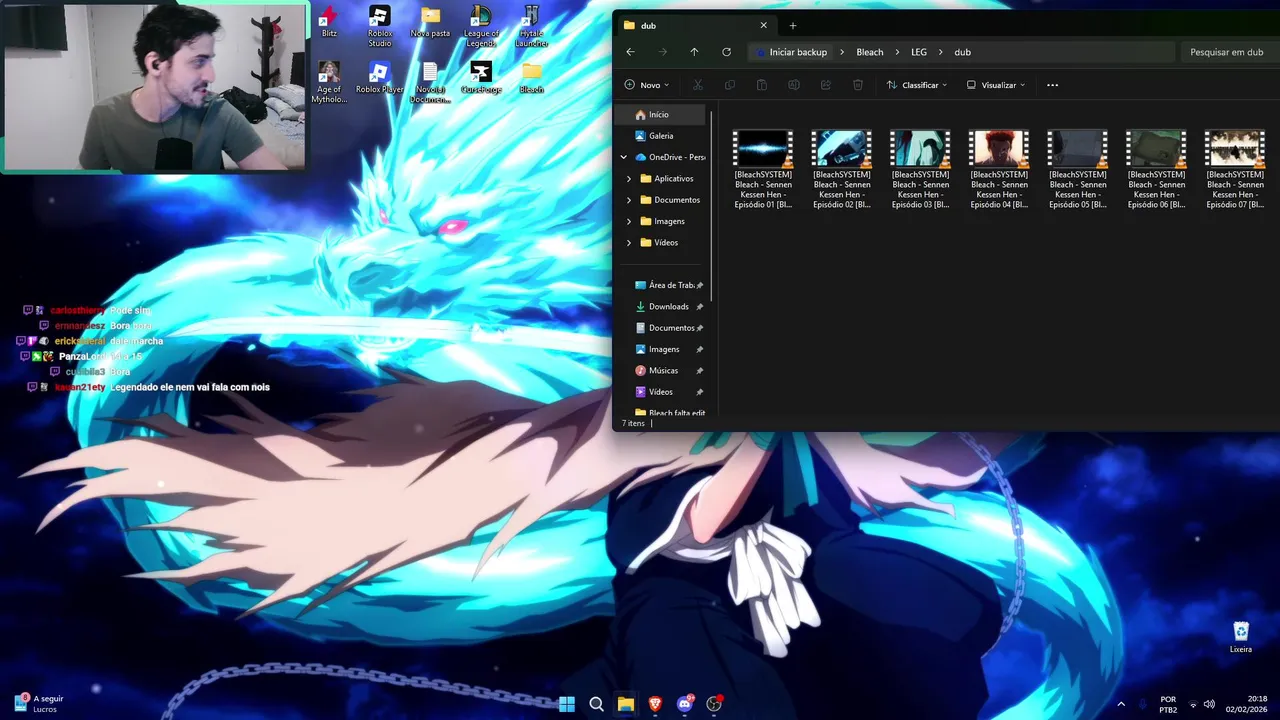
Task: Click the Paste toolbar icon
Action: click(x=762, y=85)
